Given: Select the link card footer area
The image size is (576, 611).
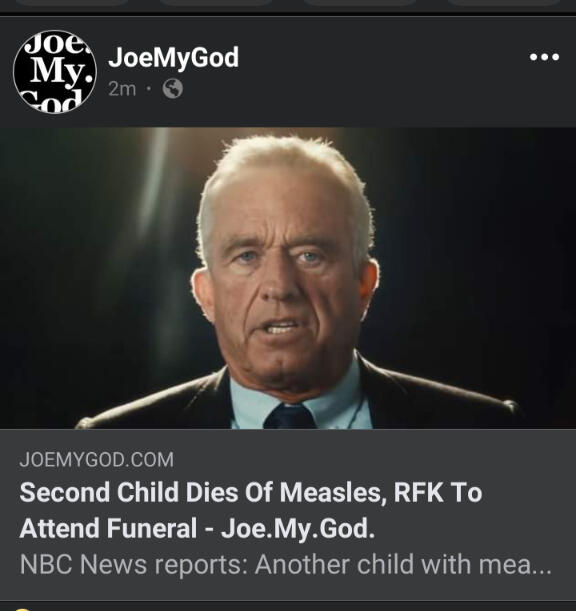Looking at the screenshot, I should (x=288, y=515).
